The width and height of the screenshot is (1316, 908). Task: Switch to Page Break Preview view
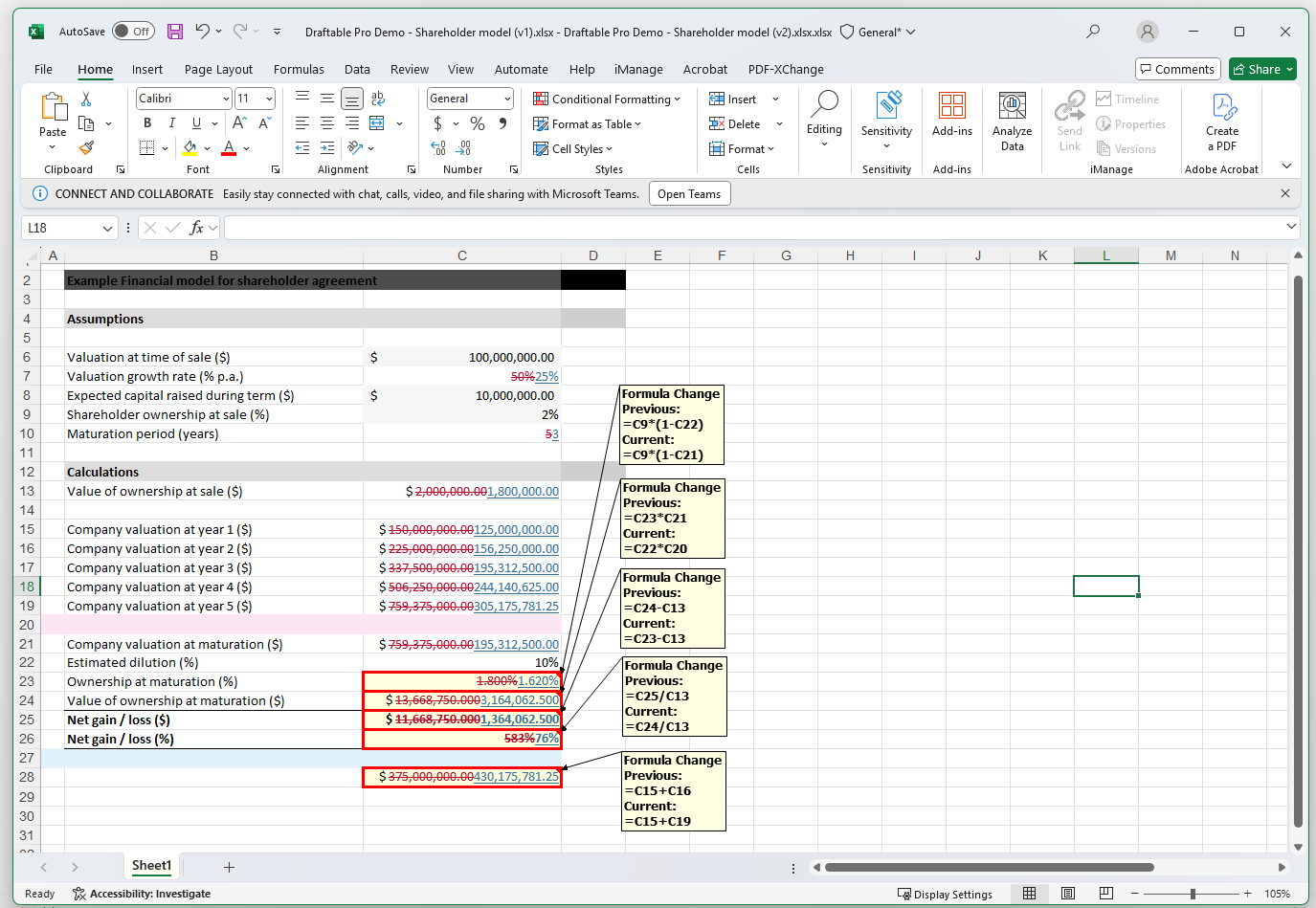[1105, 894]
